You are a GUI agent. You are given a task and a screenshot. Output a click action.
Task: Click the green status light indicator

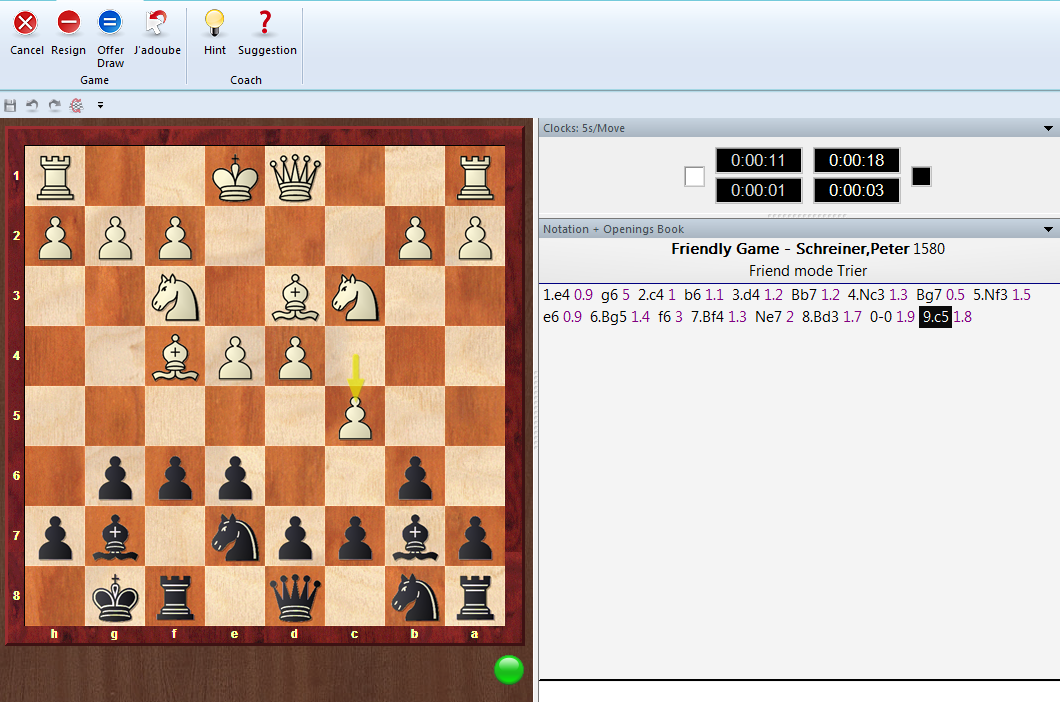(508, 670)
